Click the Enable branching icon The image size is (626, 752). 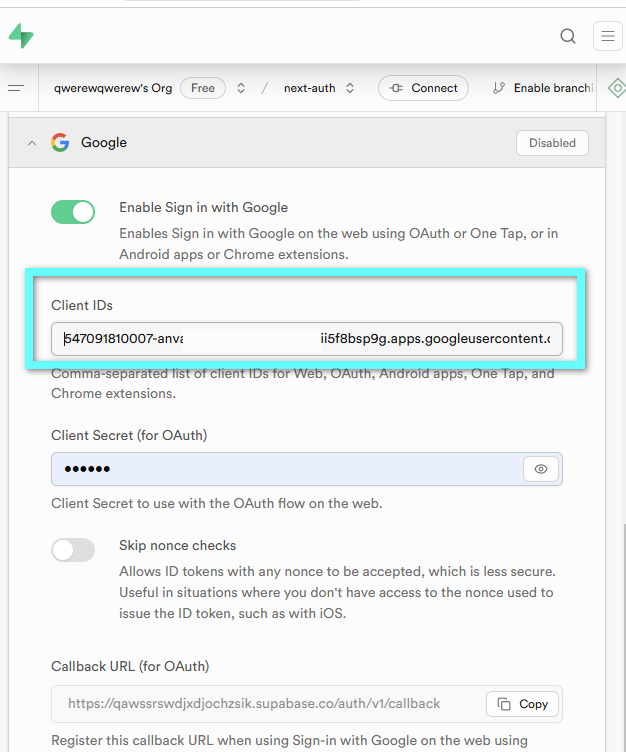[x=499, y=88]
